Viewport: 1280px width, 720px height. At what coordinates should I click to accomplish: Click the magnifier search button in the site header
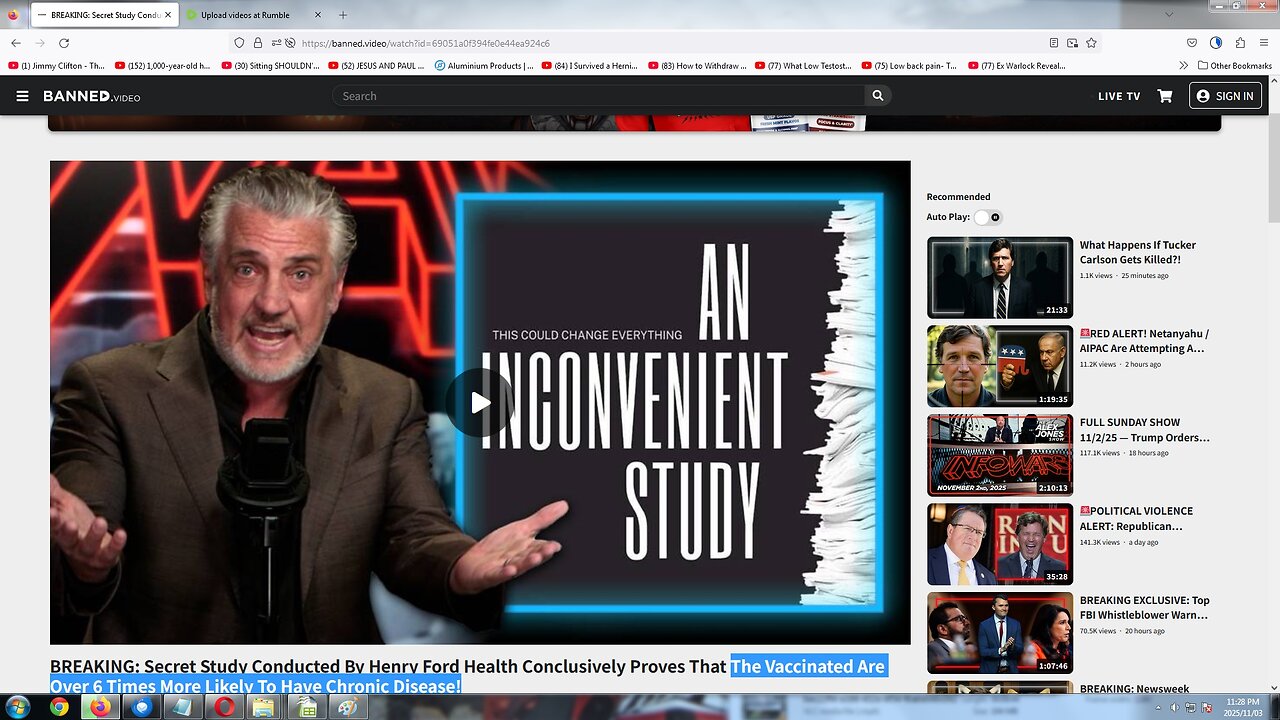878,96
